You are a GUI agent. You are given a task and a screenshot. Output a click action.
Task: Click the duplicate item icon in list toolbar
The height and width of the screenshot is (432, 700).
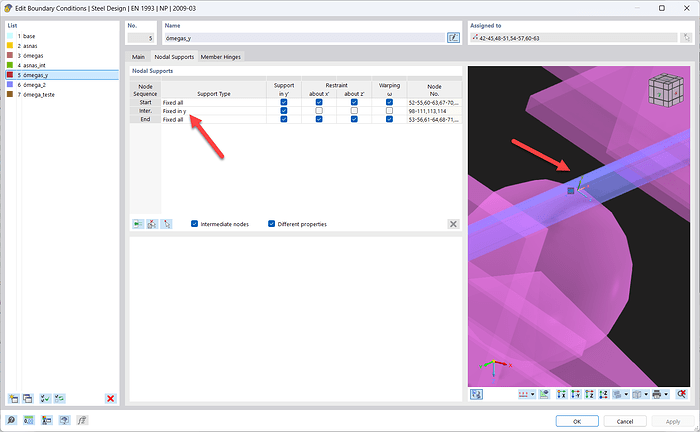29,398
